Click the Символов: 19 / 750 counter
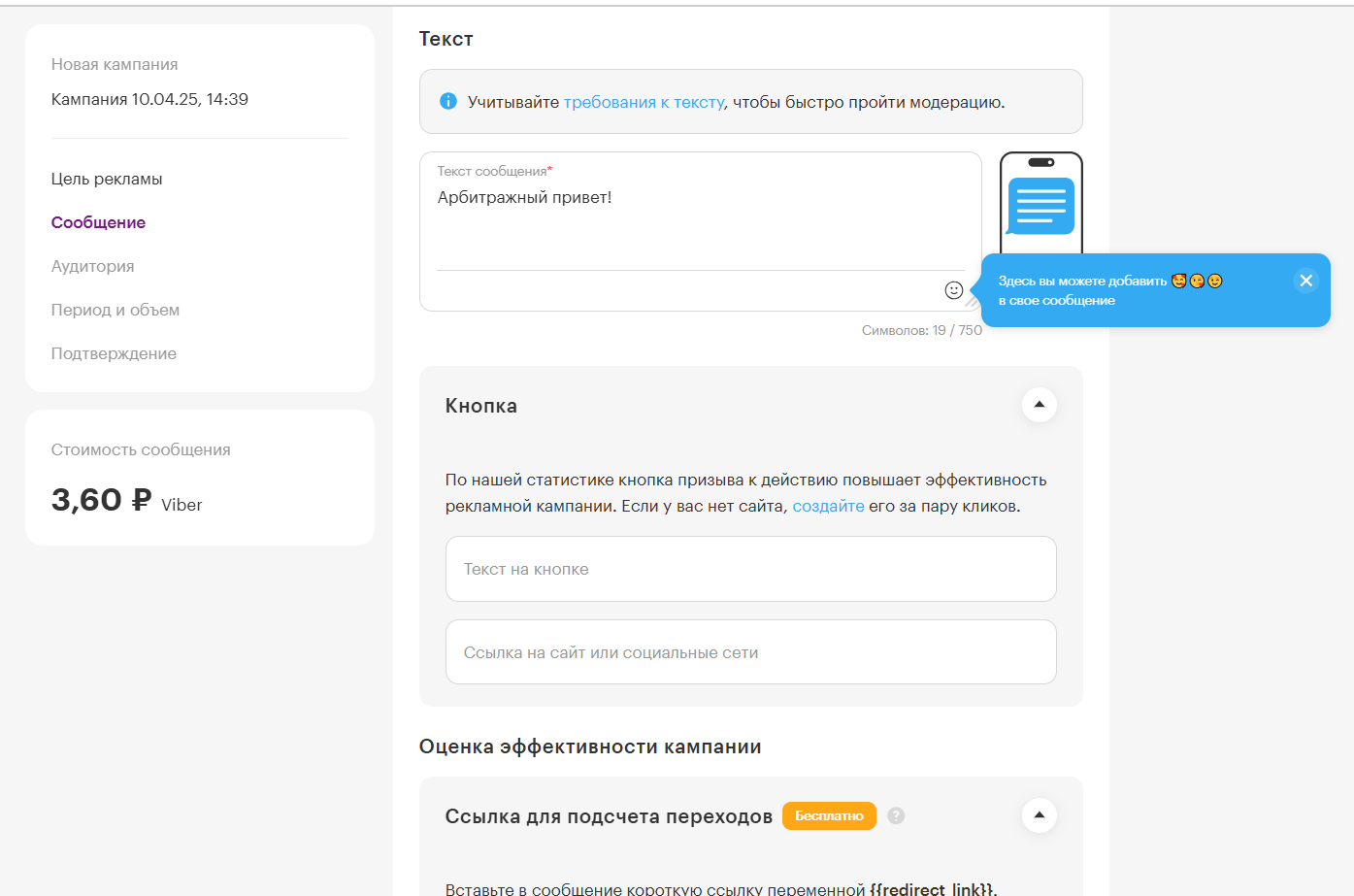This screenshot has width=1354, height=896. 921,330
